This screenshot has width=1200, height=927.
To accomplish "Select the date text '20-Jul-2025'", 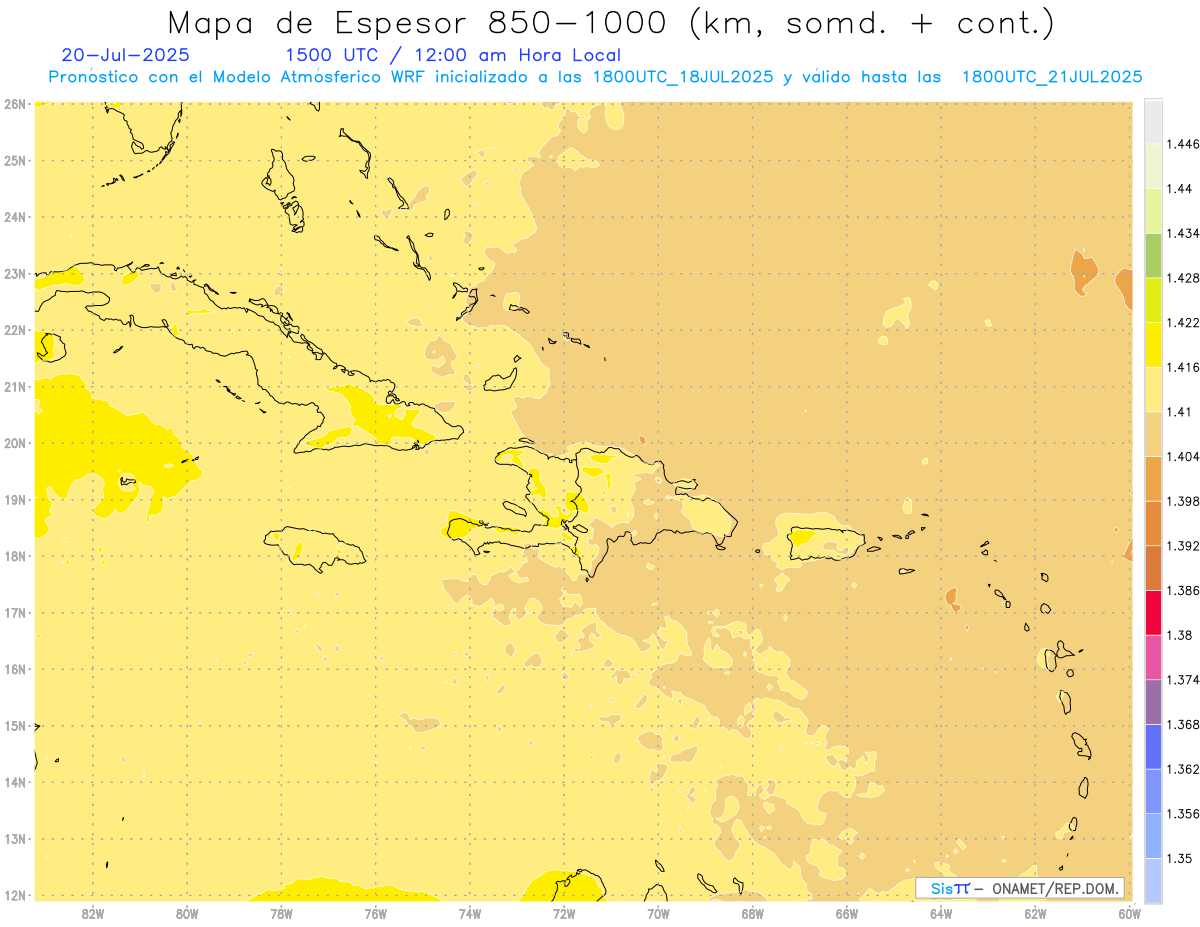I will pyautogui.click(x=125, y=55).
